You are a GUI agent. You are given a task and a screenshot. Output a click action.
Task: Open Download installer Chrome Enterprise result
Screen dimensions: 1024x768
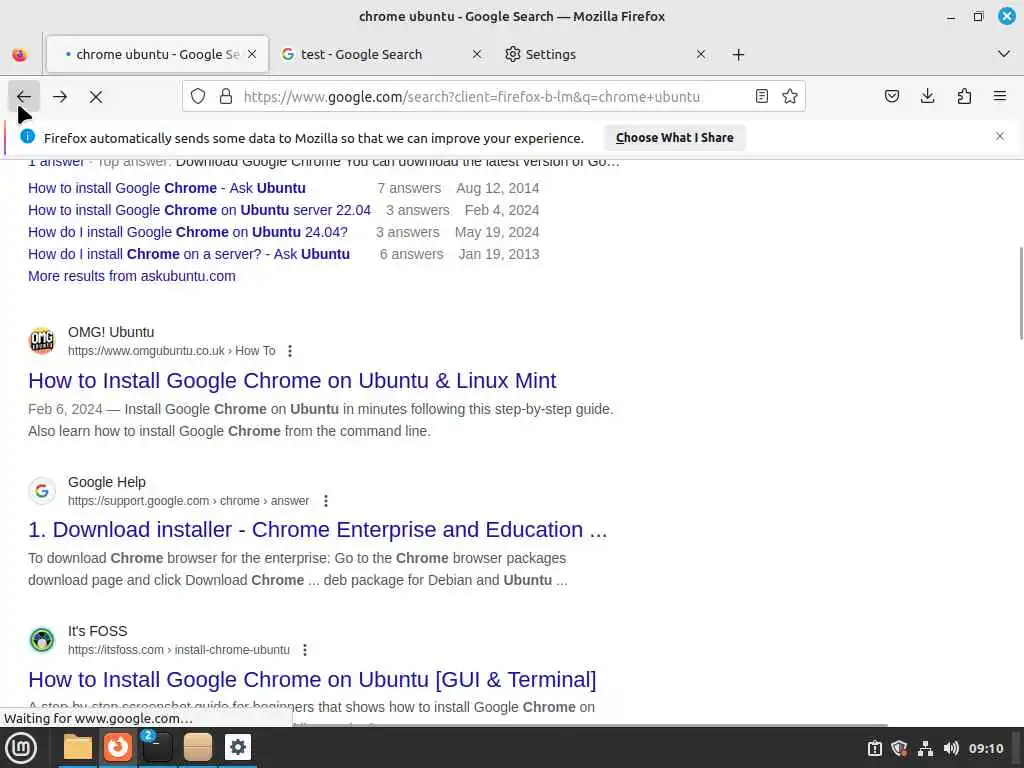317,530
